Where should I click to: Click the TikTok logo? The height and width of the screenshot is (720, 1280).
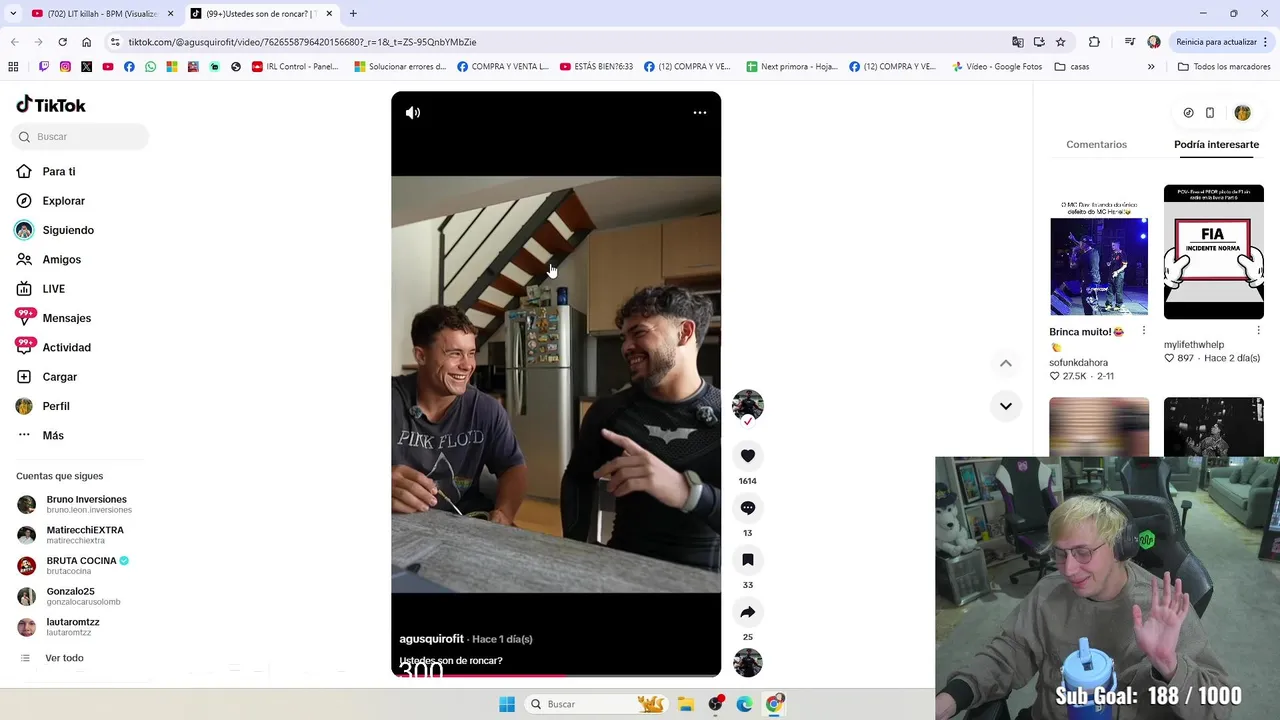(x=51, y=105)
